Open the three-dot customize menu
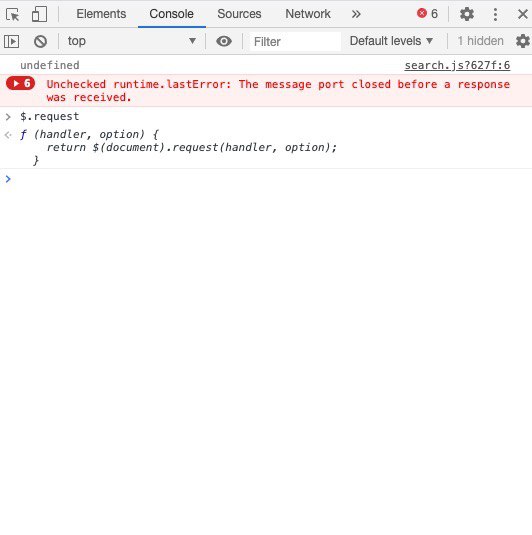The image size is (532, 535). tap(495, 14)
